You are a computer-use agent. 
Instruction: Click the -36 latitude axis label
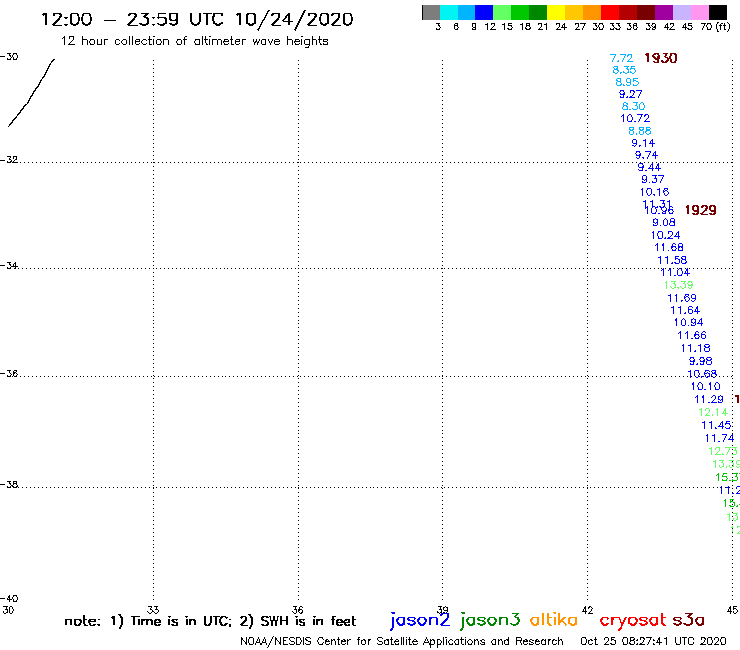click(9, 373)
